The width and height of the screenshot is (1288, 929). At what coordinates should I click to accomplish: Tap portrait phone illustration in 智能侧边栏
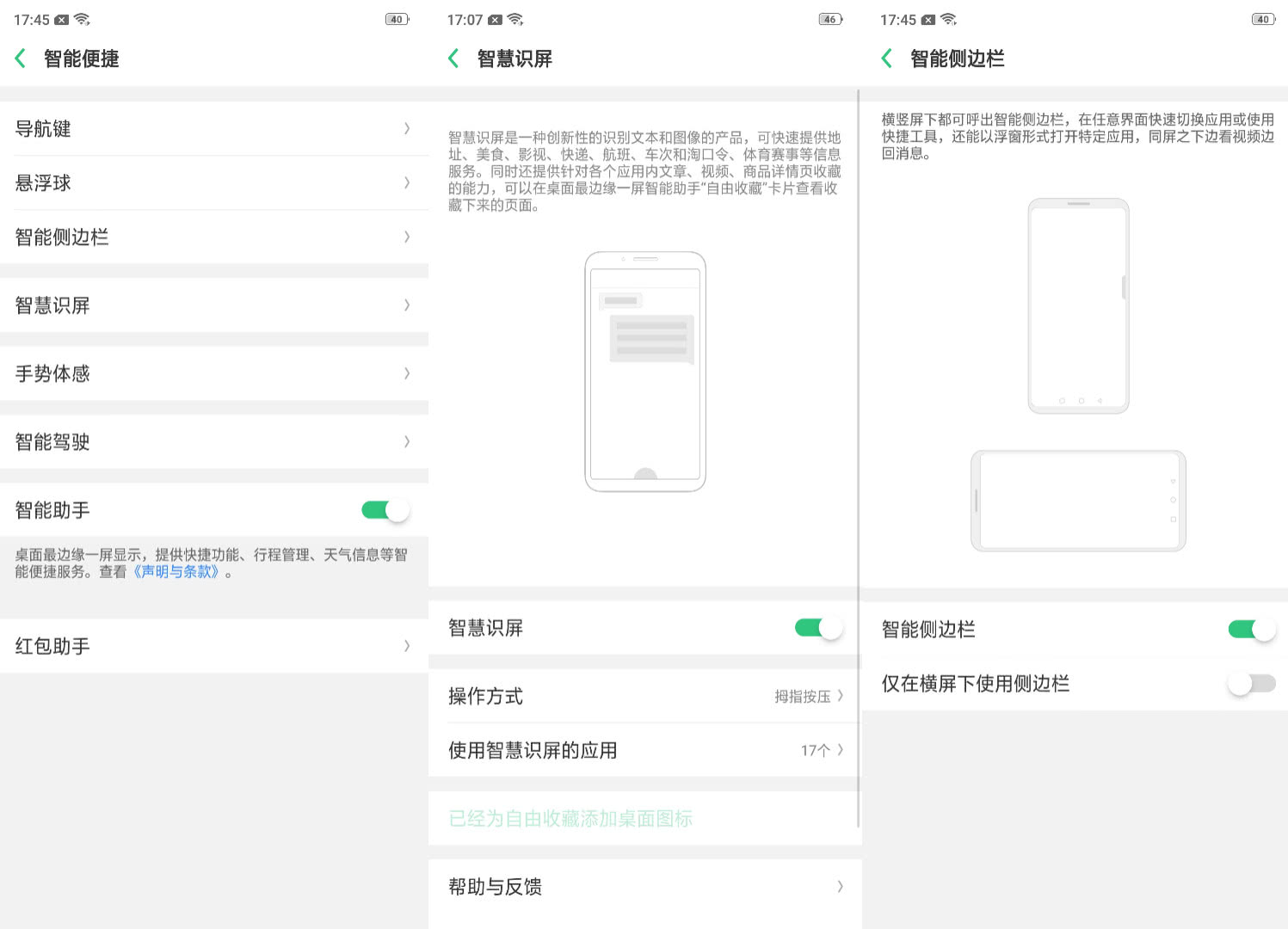click(x=1078, y=306)
